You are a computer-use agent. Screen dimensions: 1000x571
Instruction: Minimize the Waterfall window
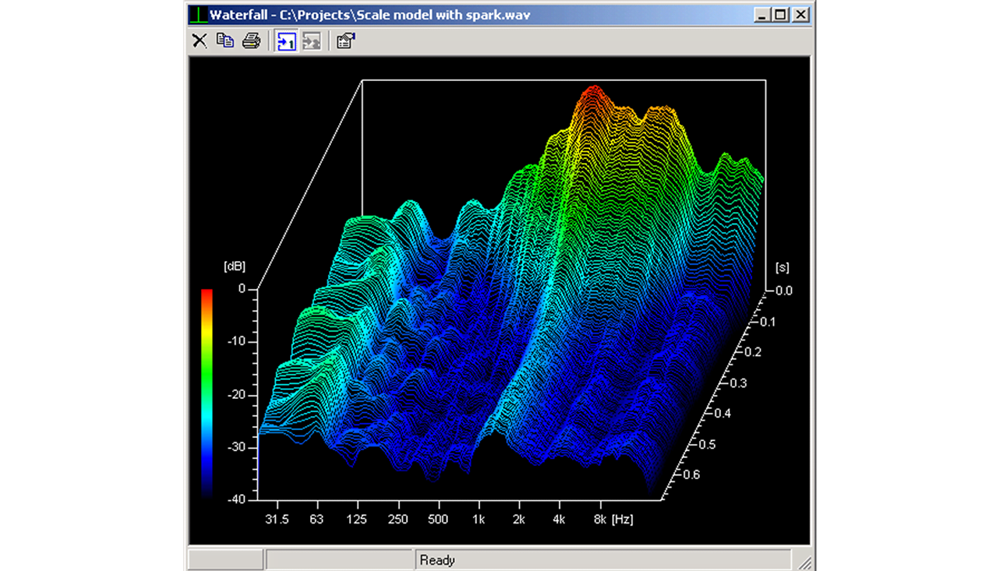point(764,15)
